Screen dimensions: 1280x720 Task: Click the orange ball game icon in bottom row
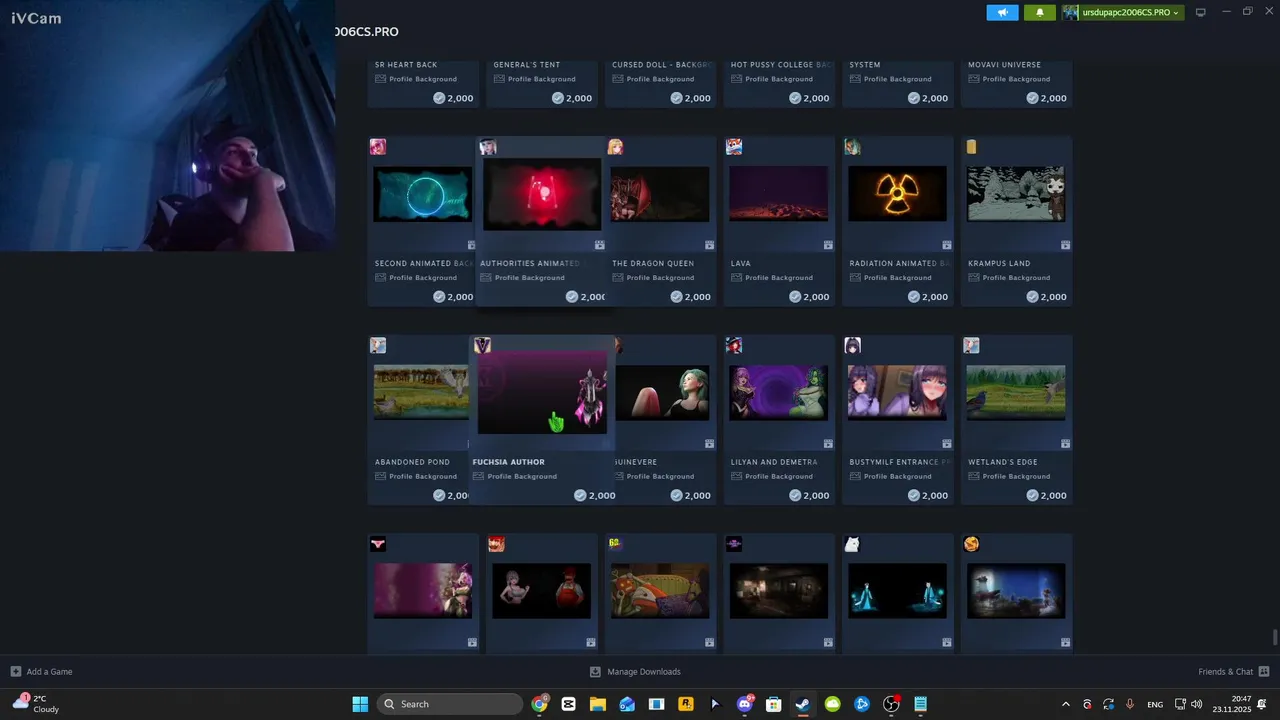point(971,544)
